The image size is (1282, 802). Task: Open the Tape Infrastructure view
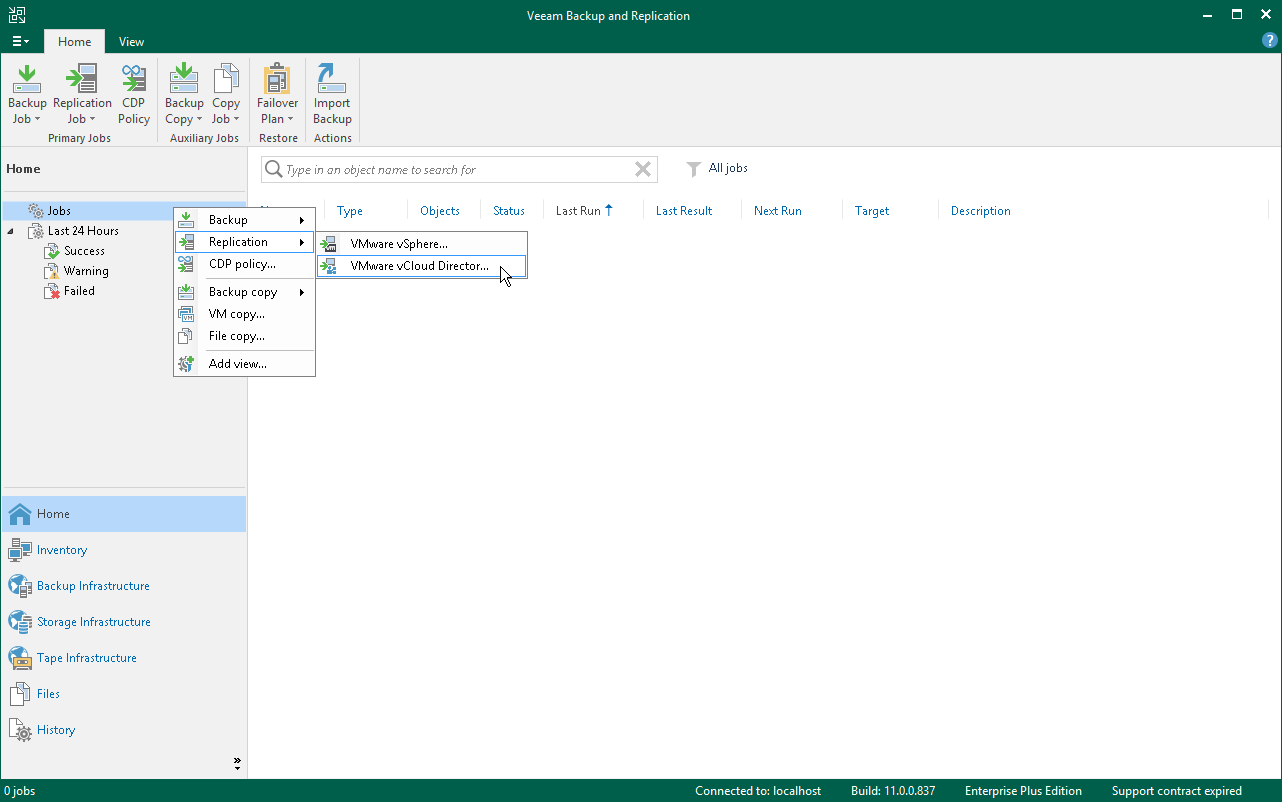[124, 658]
